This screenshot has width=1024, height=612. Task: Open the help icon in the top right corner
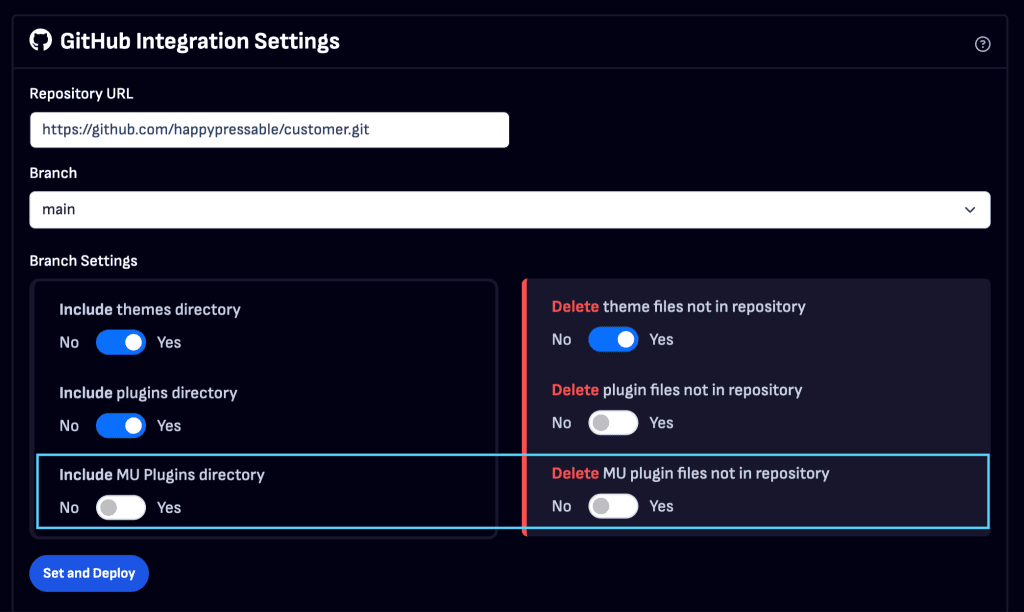click(x=982, y=43)
